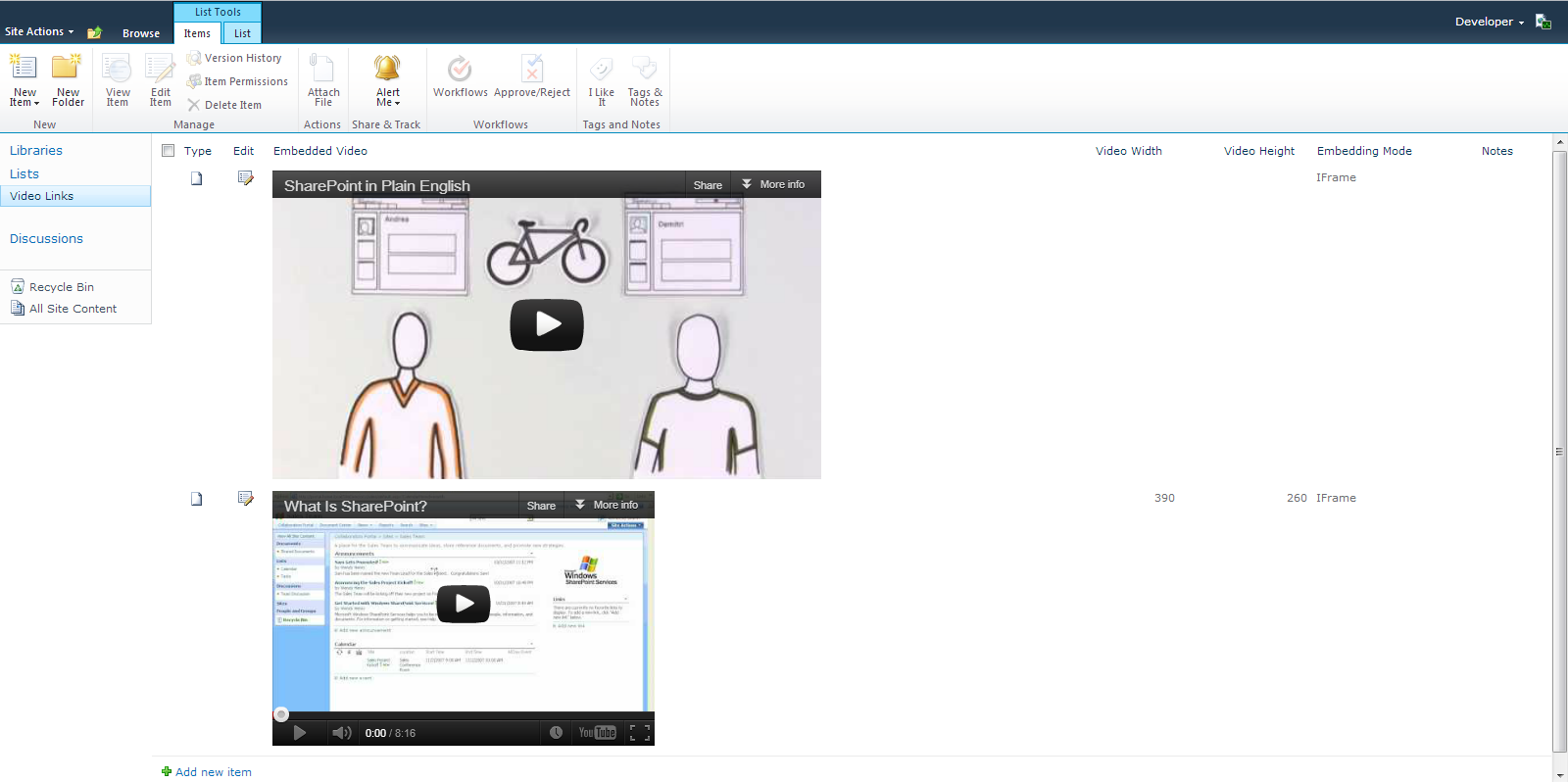Click the user profile icon beside Developer

(x=1543, y=22)
